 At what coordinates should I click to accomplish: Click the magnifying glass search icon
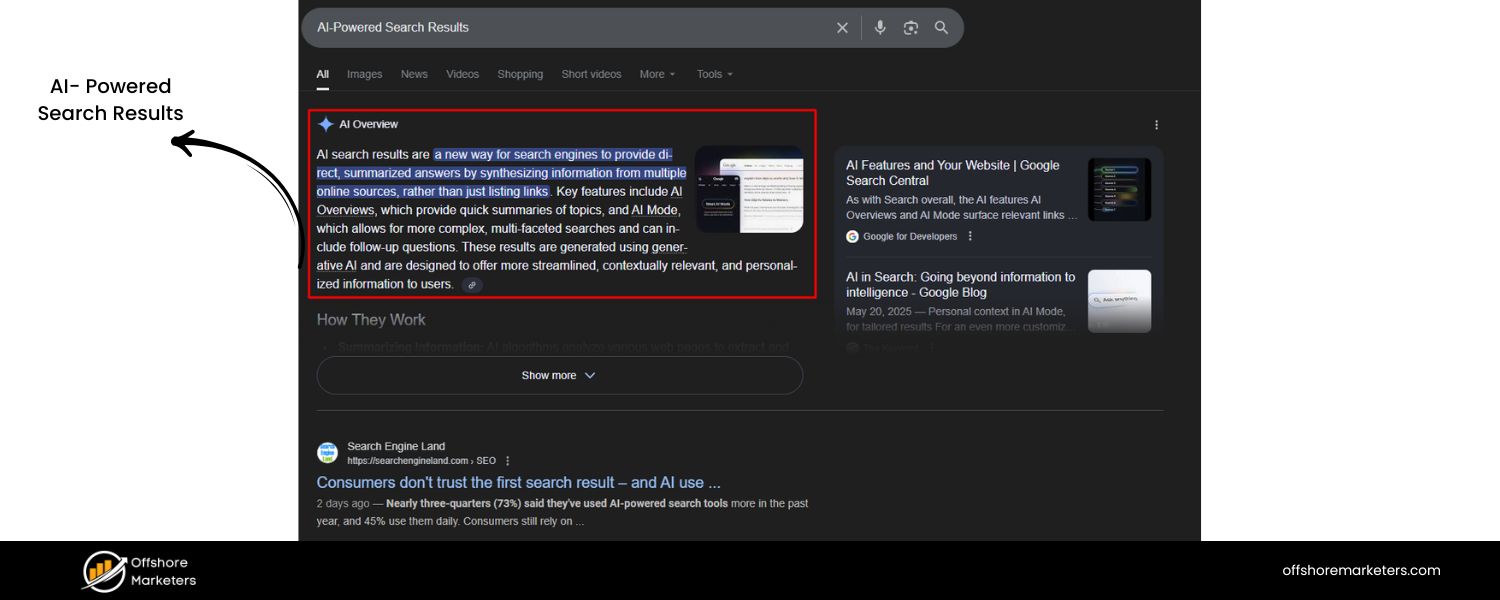(x=940, y=27)
